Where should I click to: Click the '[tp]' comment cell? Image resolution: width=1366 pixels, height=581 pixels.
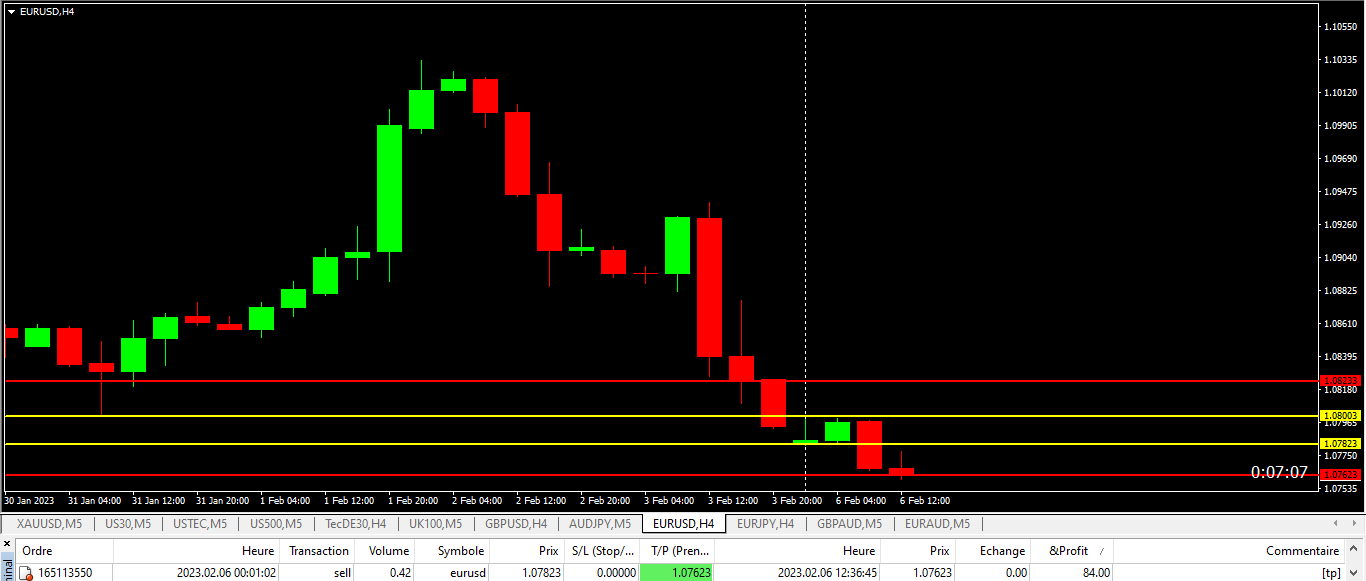[1331, 573]
